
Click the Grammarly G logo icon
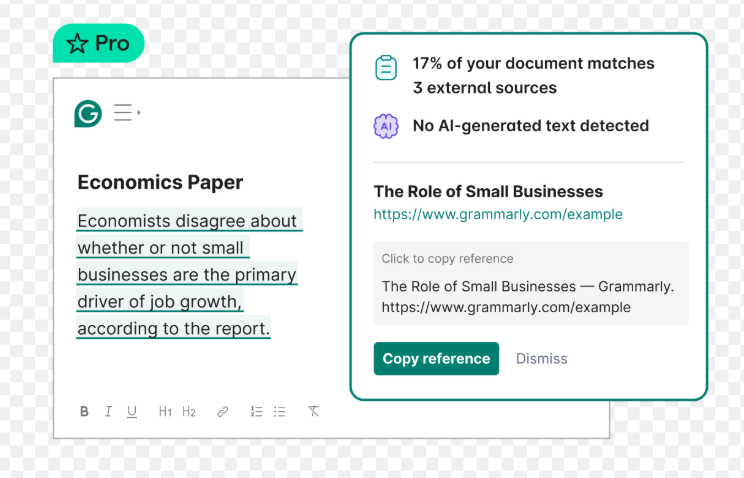[88, 113]
